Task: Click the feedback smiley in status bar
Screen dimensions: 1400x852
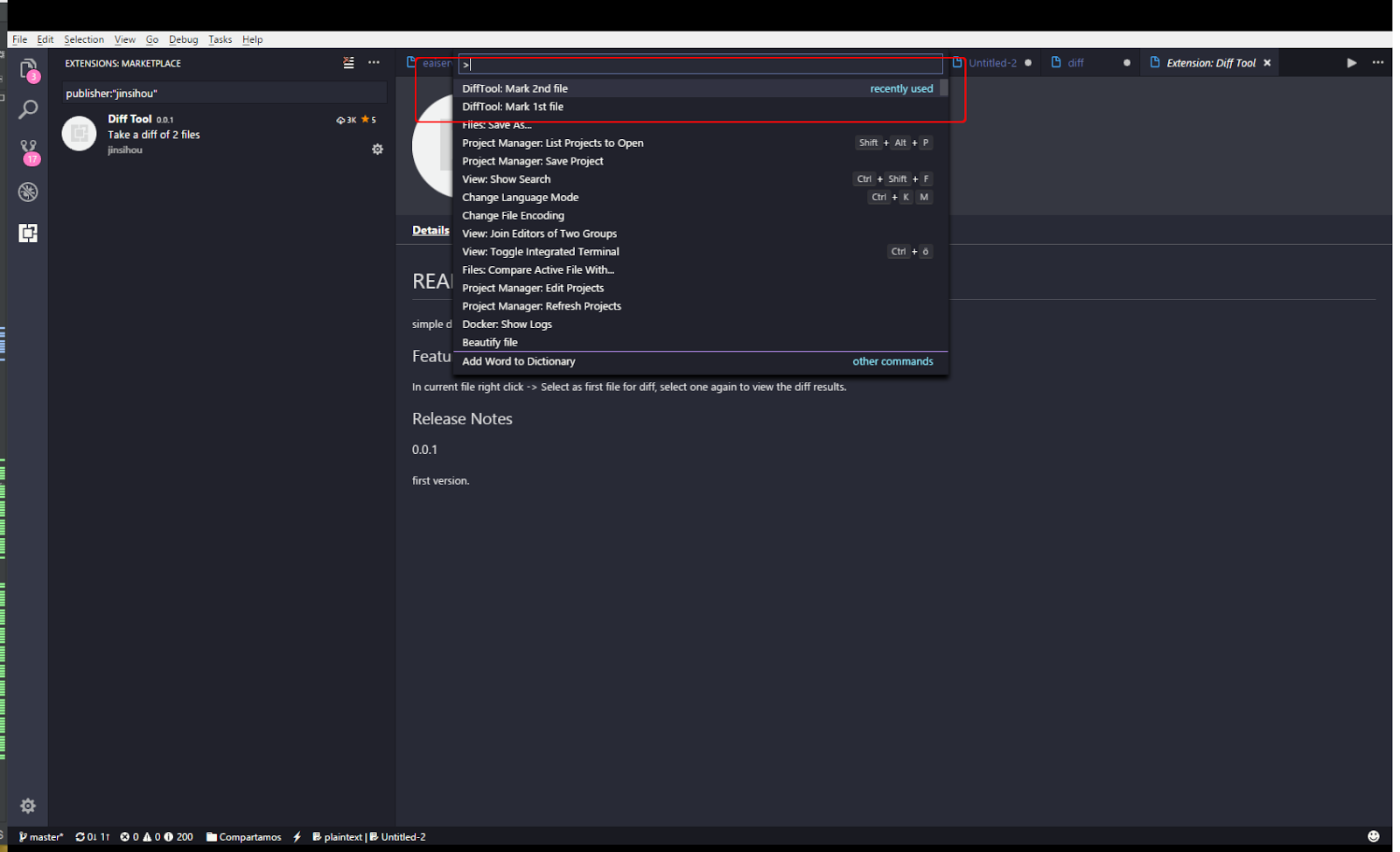Action: click(1373, 836)
